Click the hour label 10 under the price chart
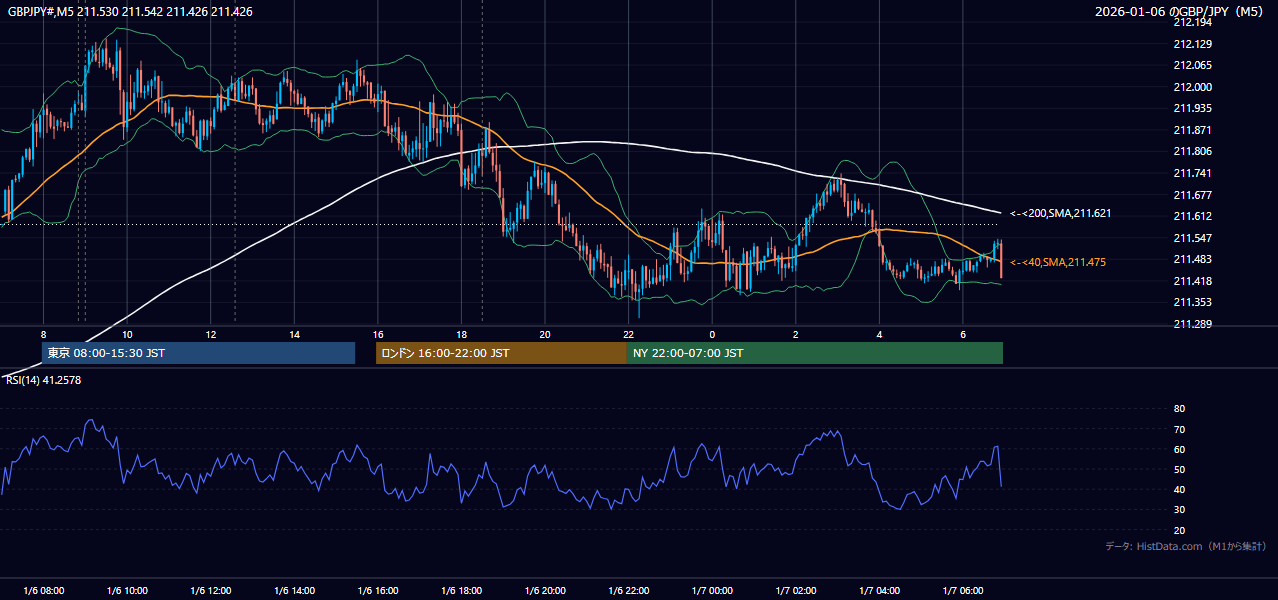1278x600 pixels. [127, 334]
